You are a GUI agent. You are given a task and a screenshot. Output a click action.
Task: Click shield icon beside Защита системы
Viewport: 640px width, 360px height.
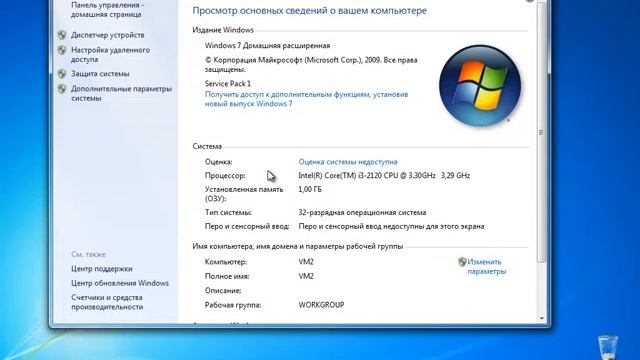pos(62,74)
